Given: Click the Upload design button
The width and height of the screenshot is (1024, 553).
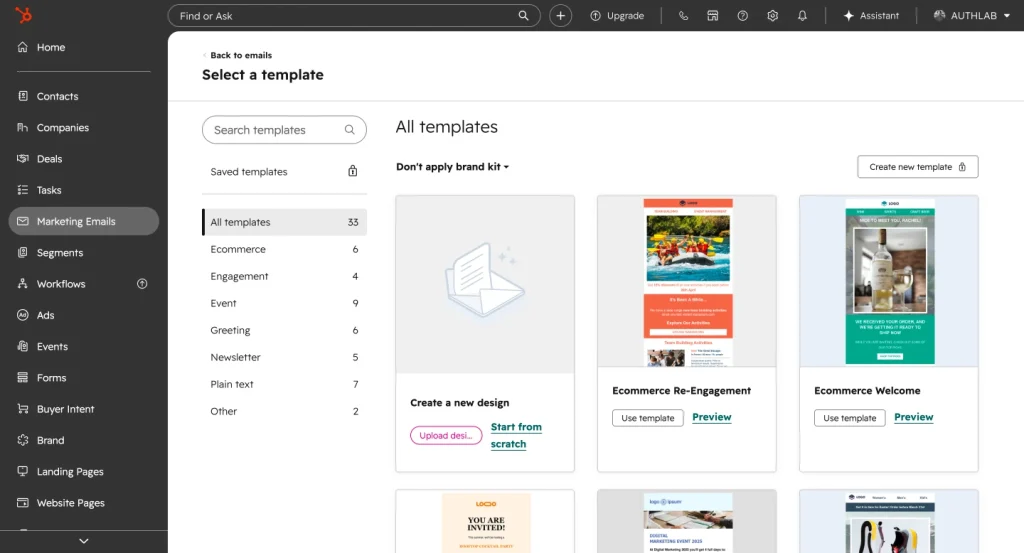Looking at the screenshot, I should pyautogui.click(x=446, y=435).
